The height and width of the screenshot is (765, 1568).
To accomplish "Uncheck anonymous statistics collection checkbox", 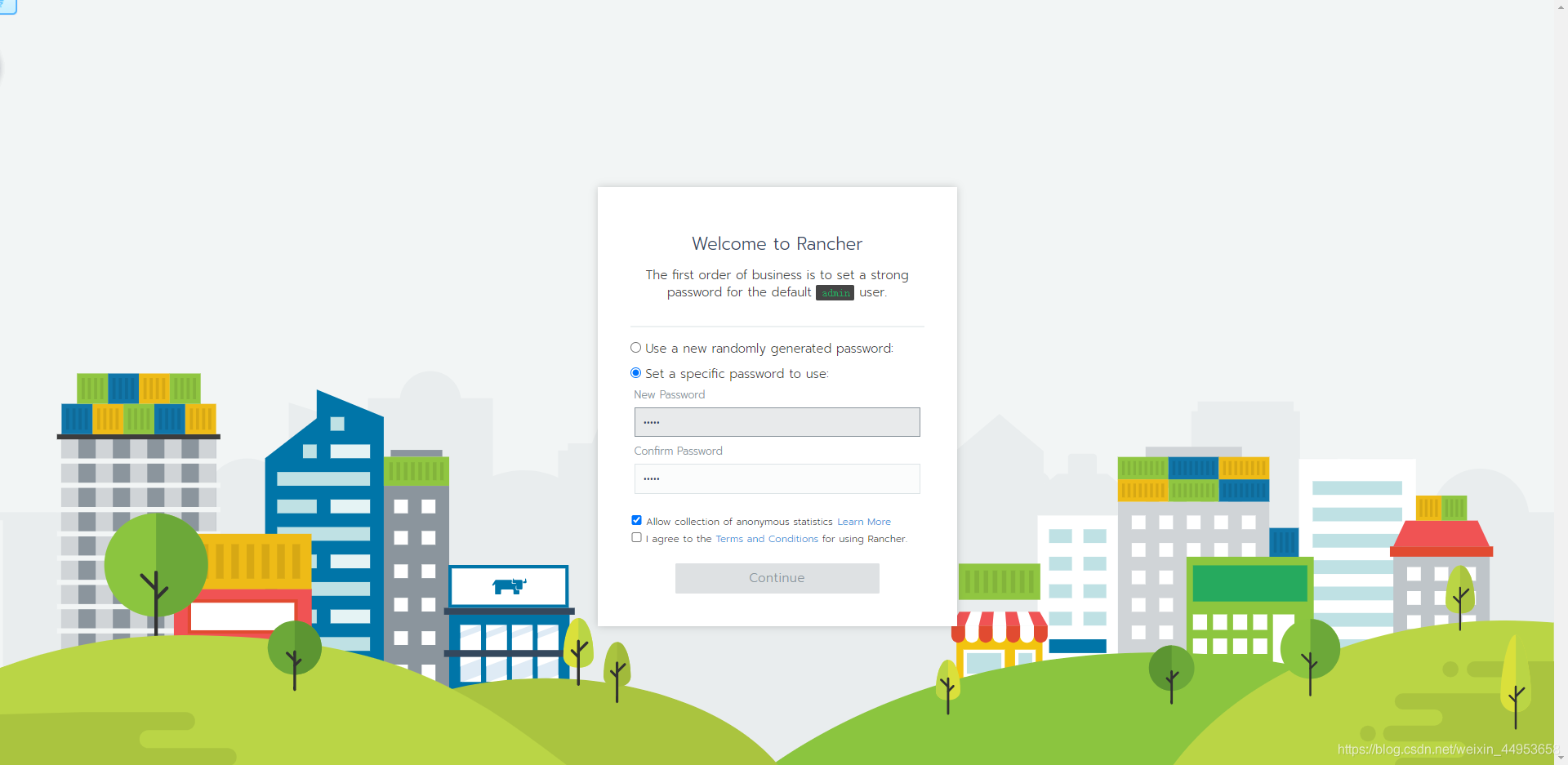I will click(x=636, y=520).
